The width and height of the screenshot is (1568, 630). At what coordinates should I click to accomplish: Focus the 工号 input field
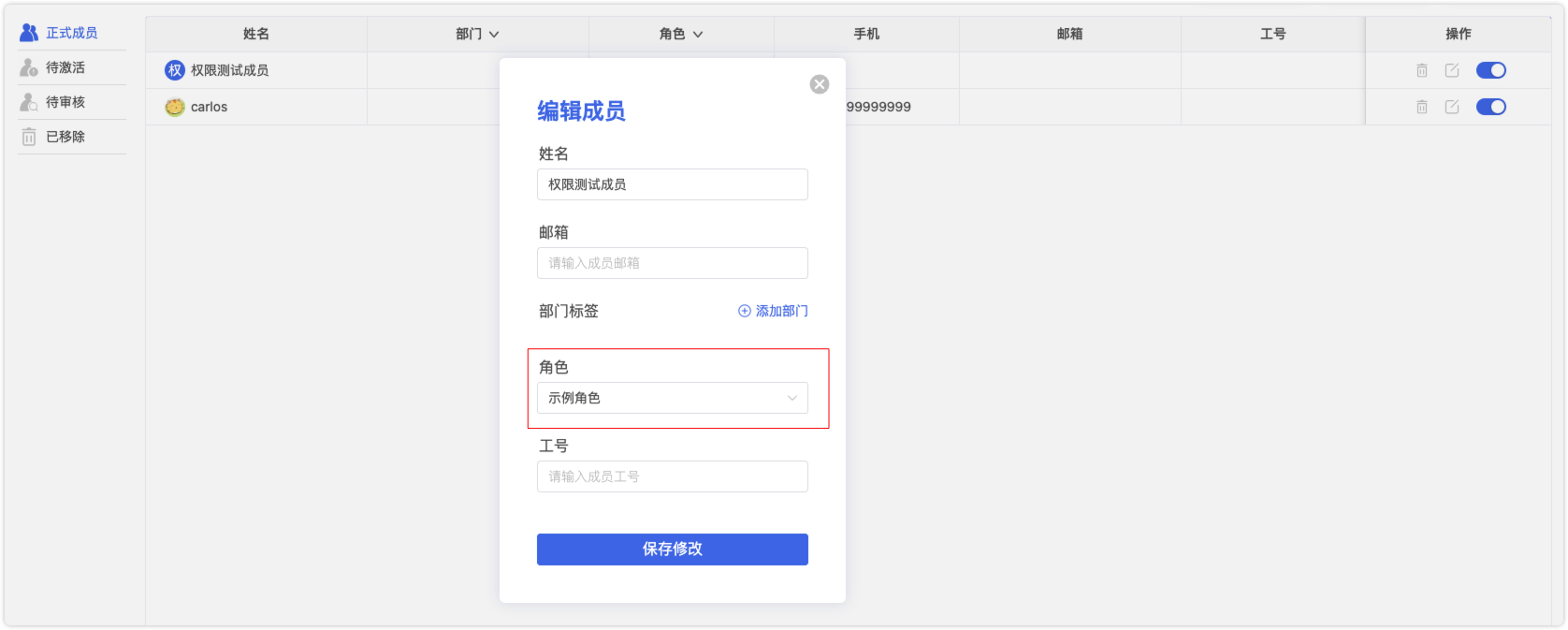click(x=673, y=476)
